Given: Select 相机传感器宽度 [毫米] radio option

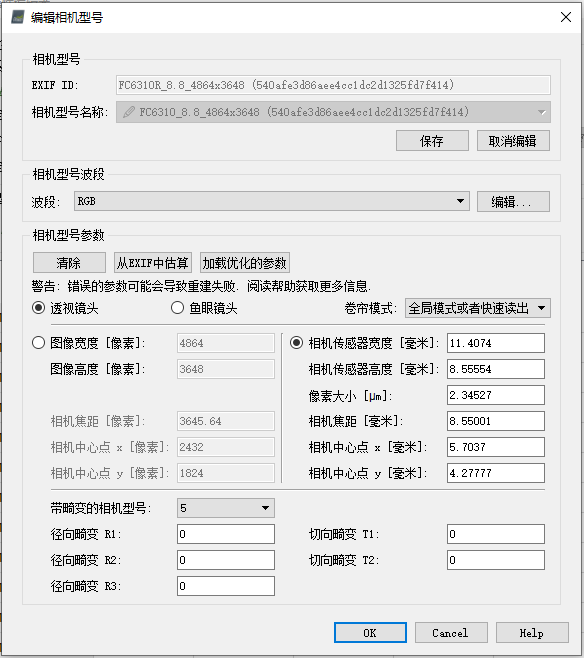Looking at the screenshot, I should pyautogui.click(x=297, y=343).
